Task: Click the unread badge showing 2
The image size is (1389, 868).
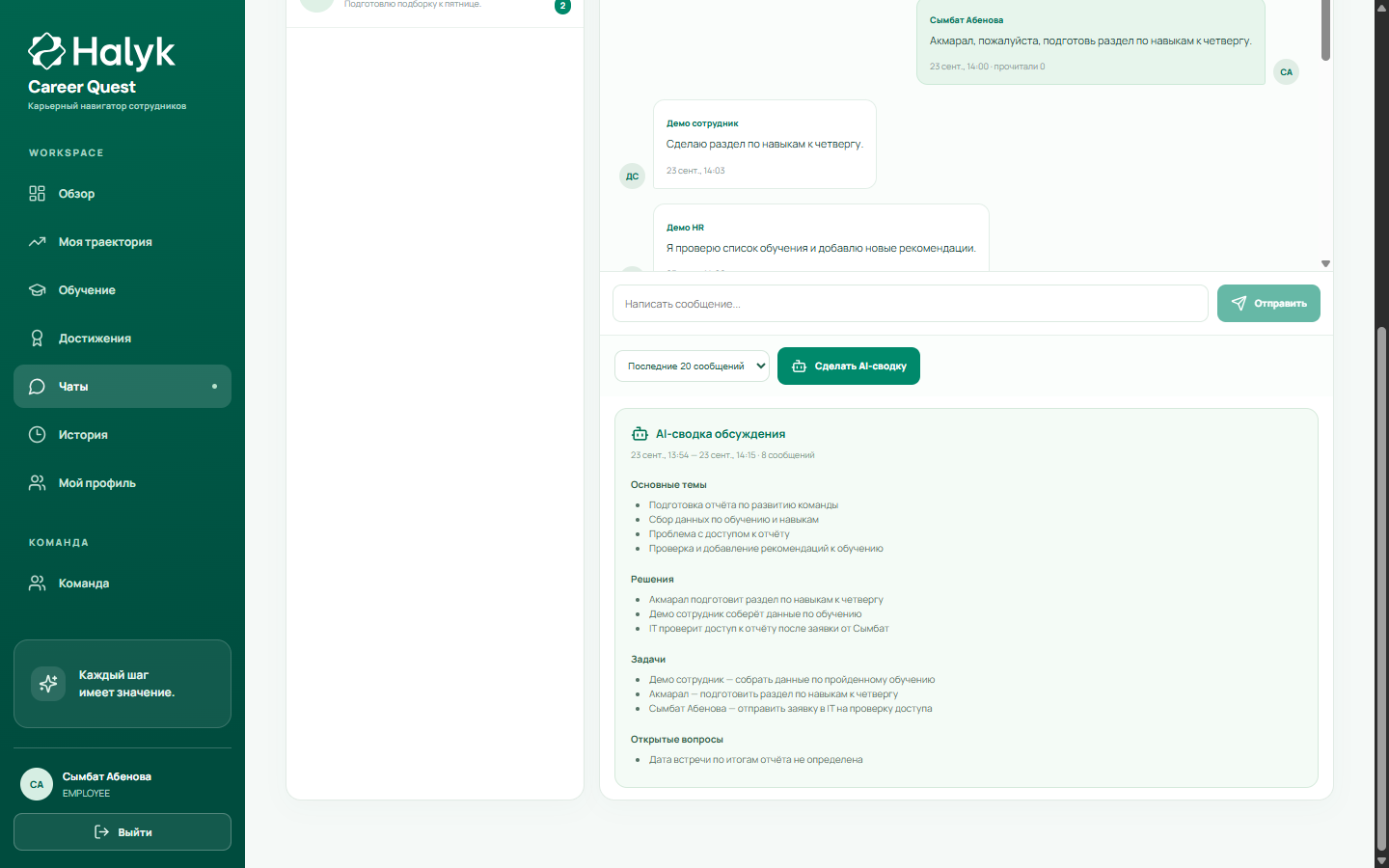Action: (x=563, y=6)
